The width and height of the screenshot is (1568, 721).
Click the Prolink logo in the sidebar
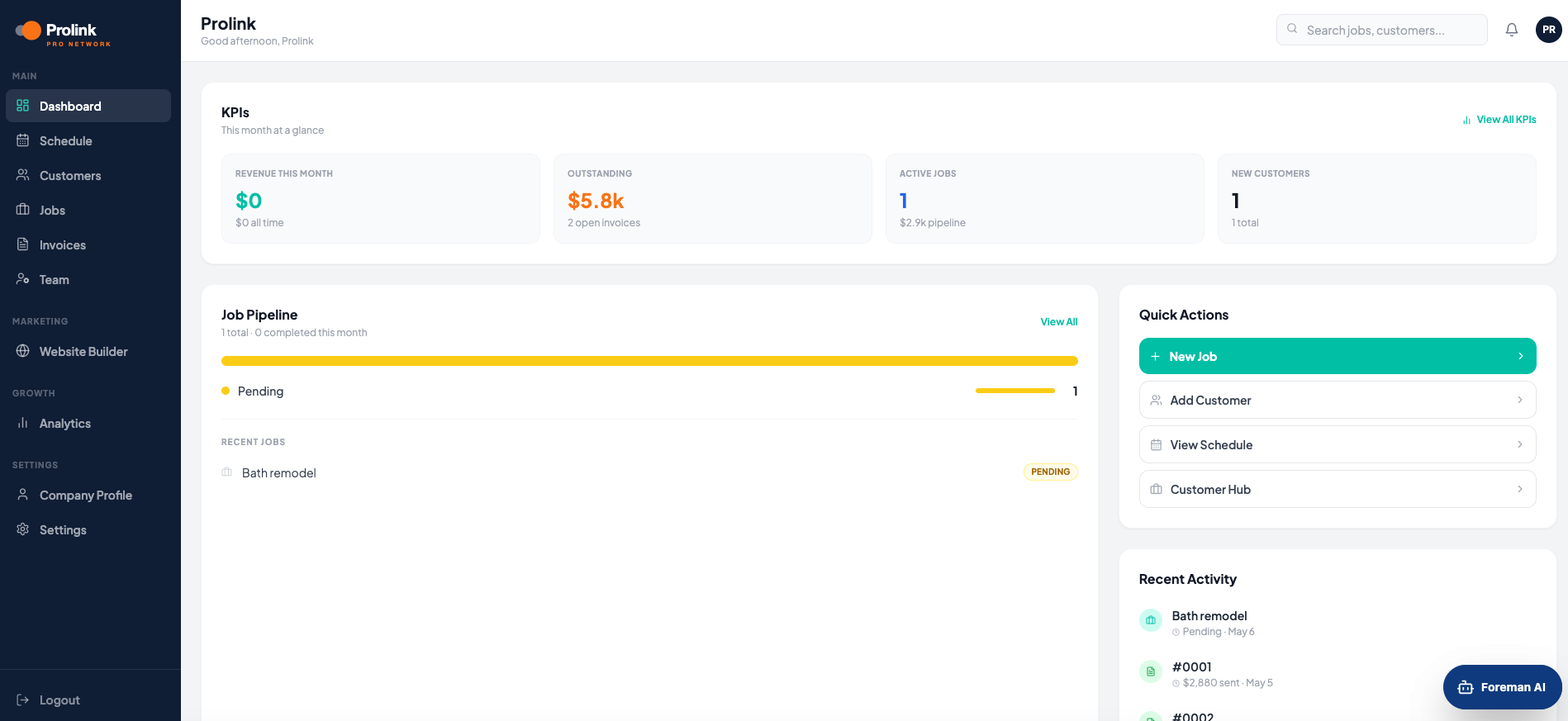[x=63, y=33]
